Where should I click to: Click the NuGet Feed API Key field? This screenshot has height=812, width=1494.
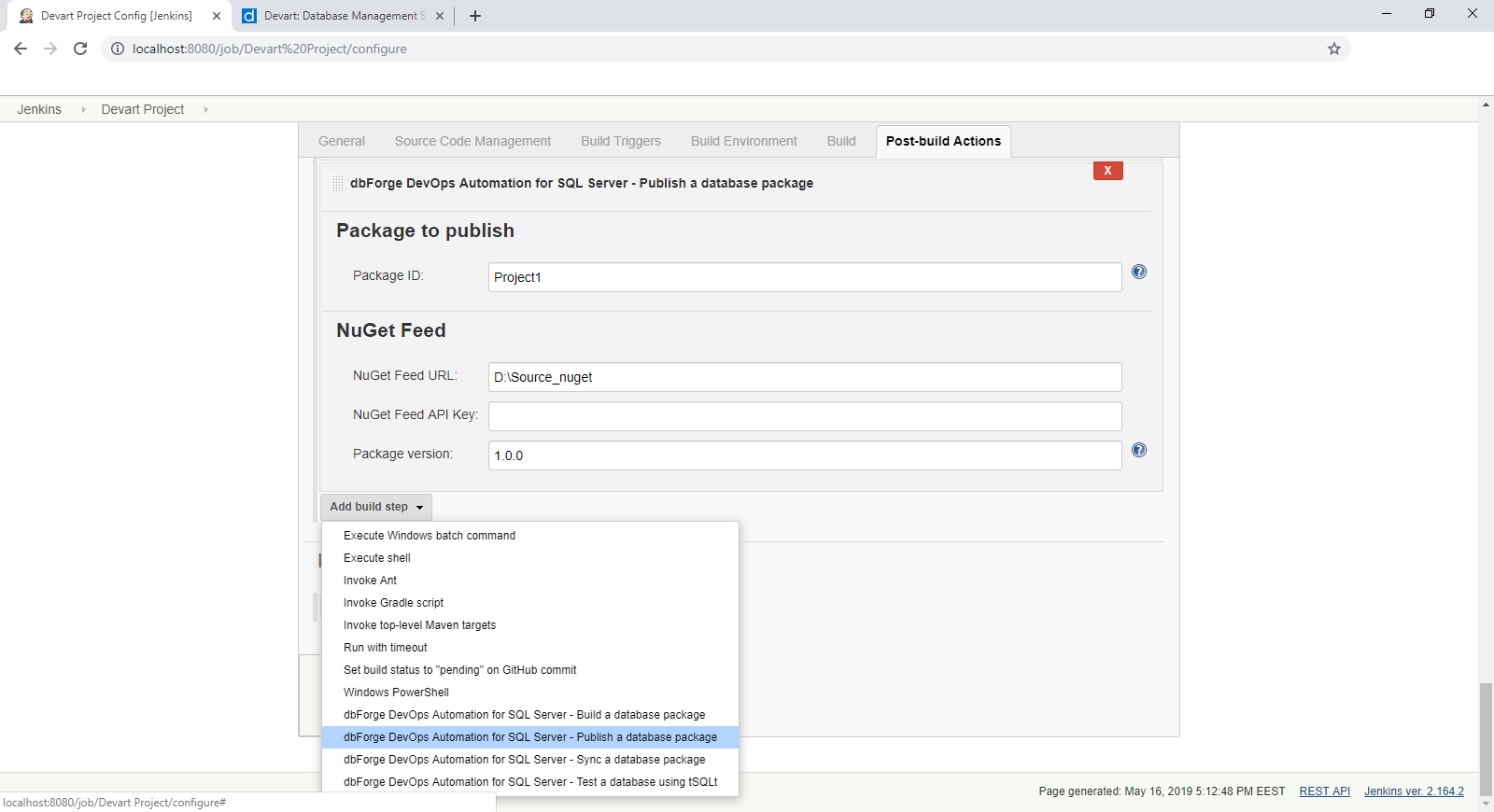[x=805, y=416]
